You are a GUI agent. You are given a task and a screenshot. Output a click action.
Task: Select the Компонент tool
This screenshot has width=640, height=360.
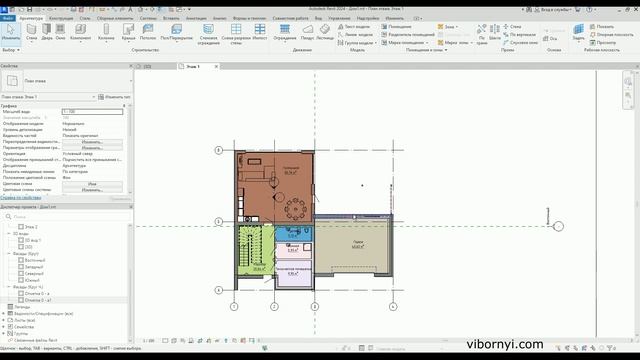(x=80, y=32)
